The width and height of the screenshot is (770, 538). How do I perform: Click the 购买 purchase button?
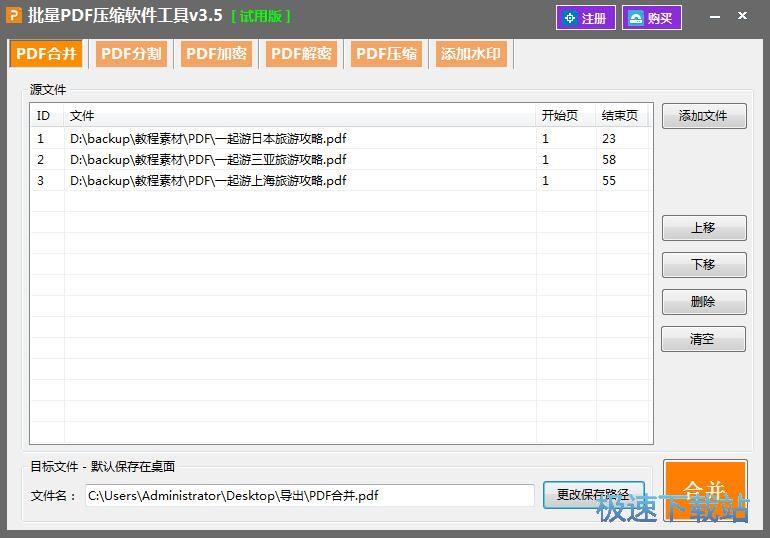click(x=652, y=18)
